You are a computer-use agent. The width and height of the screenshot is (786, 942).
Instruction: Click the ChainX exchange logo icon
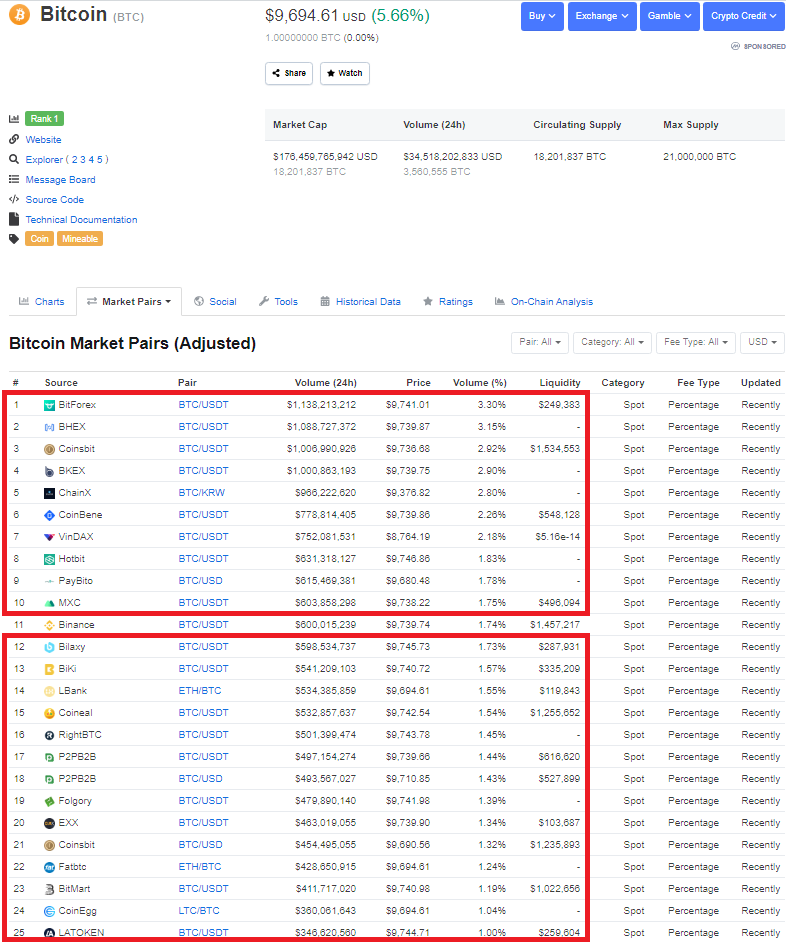[x=49, y=493]
